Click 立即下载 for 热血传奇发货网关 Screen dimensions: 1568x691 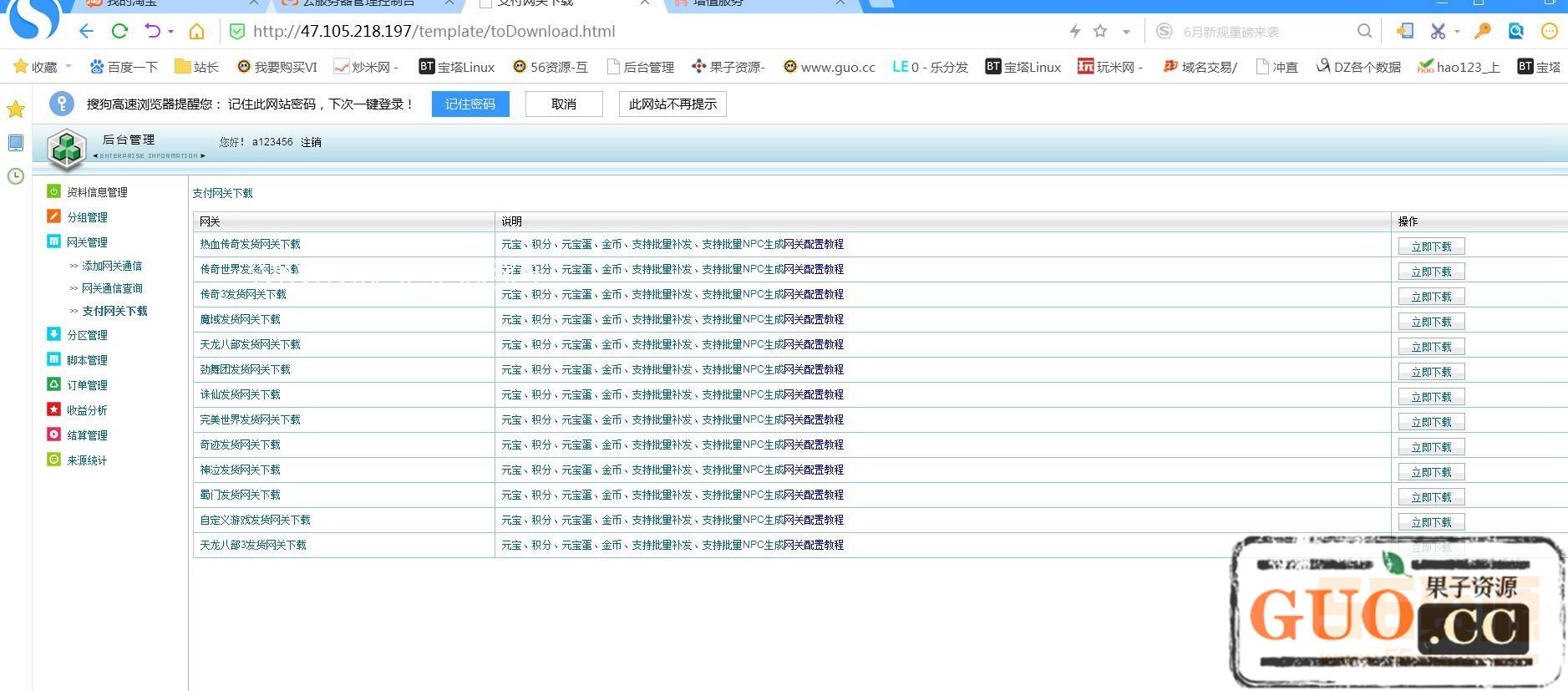tap(1431, 246)
